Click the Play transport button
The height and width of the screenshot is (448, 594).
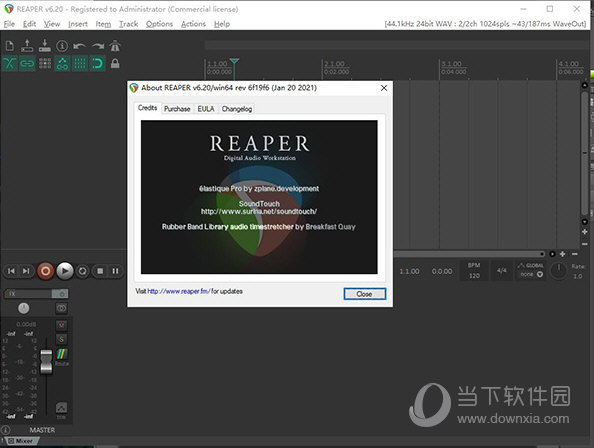pyautogui.click(x=65, y=271)
